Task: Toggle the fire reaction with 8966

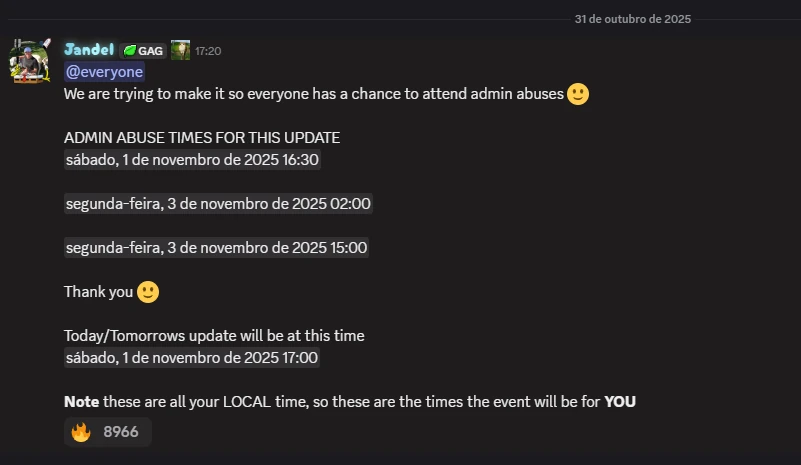Action: pos(108,432)
